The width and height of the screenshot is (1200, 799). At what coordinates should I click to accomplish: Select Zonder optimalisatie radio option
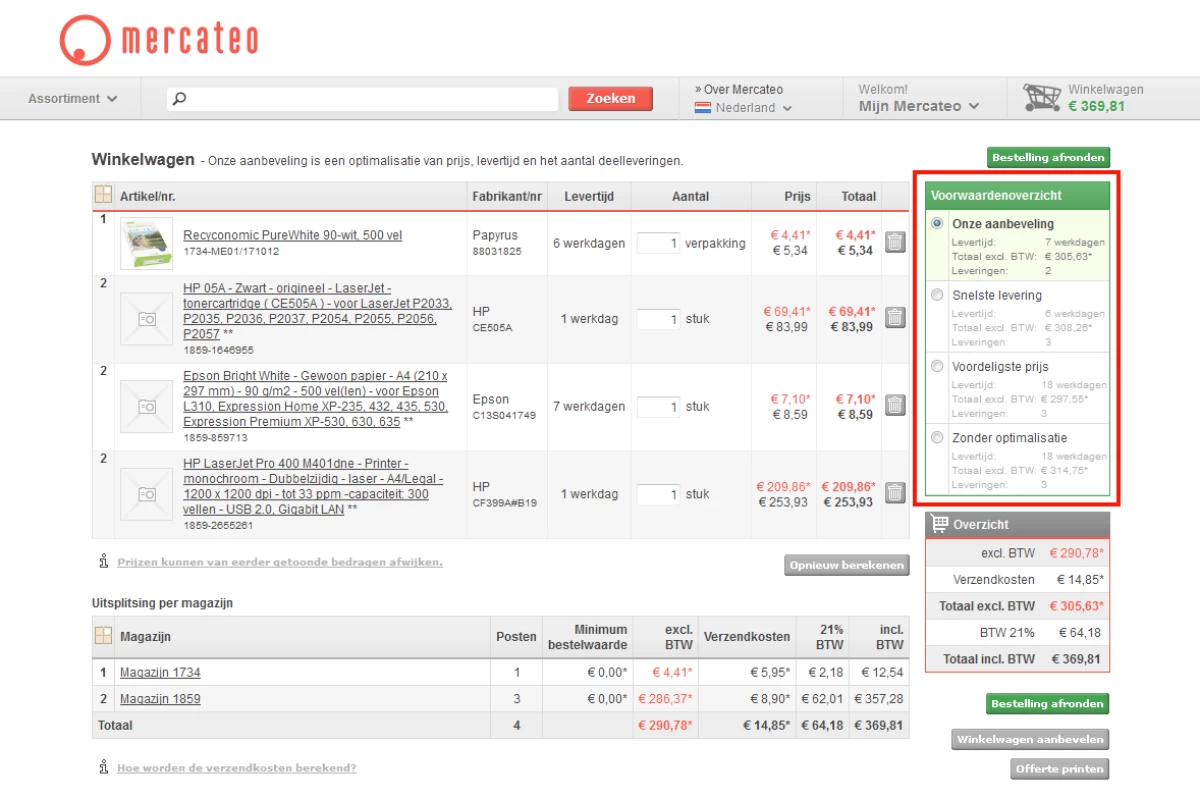click(x=937, y=437)
